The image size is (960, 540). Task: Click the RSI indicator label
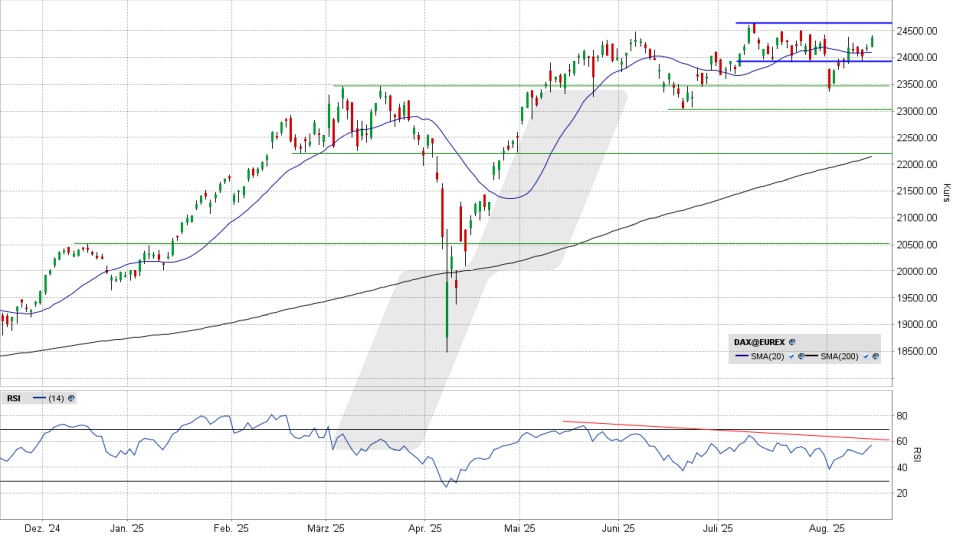pyautogui.click(x=13, y=398)
